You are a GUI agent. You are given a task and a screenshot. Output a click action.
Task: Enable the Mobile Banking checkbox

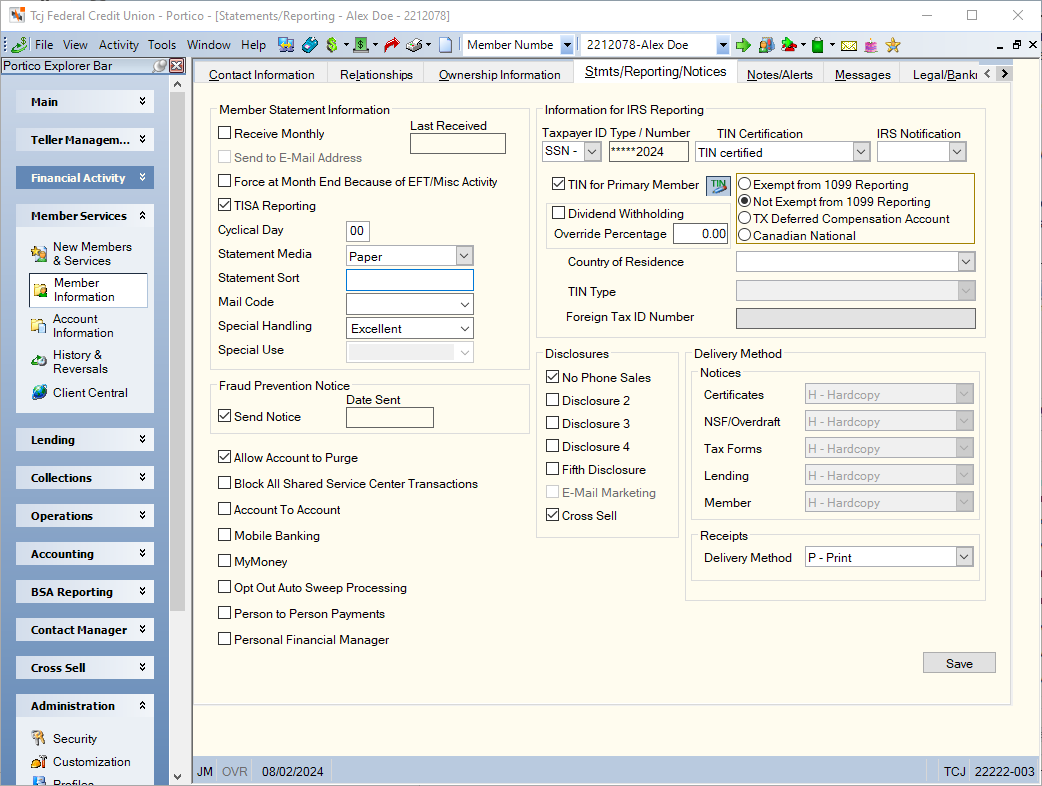225,535
